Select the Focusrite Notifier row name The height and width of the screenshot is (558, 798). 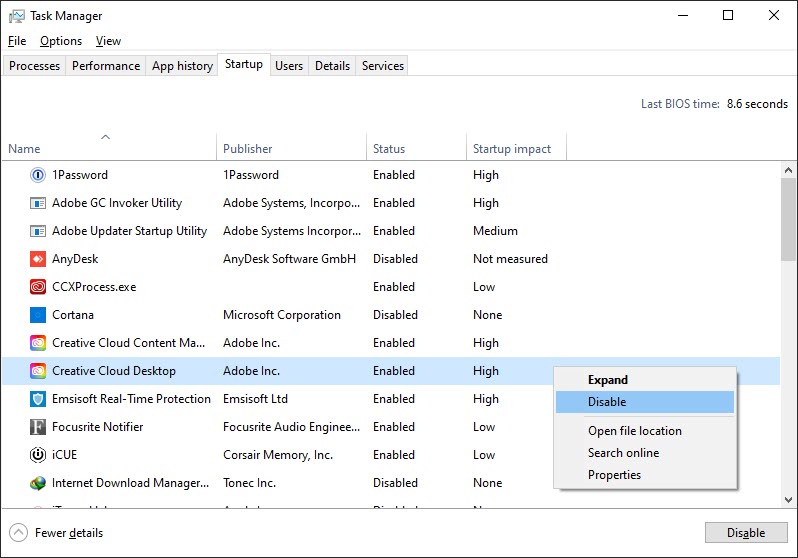tap(97, 427)
